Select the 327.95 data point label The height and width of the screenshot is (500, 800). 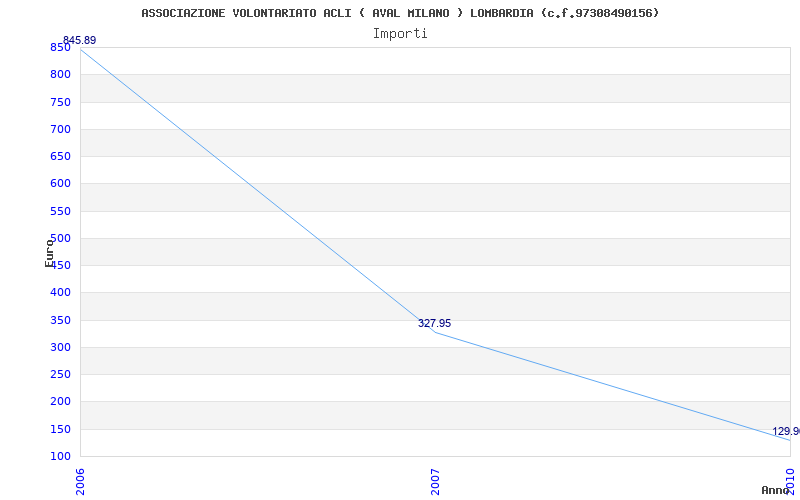[434, 323]
